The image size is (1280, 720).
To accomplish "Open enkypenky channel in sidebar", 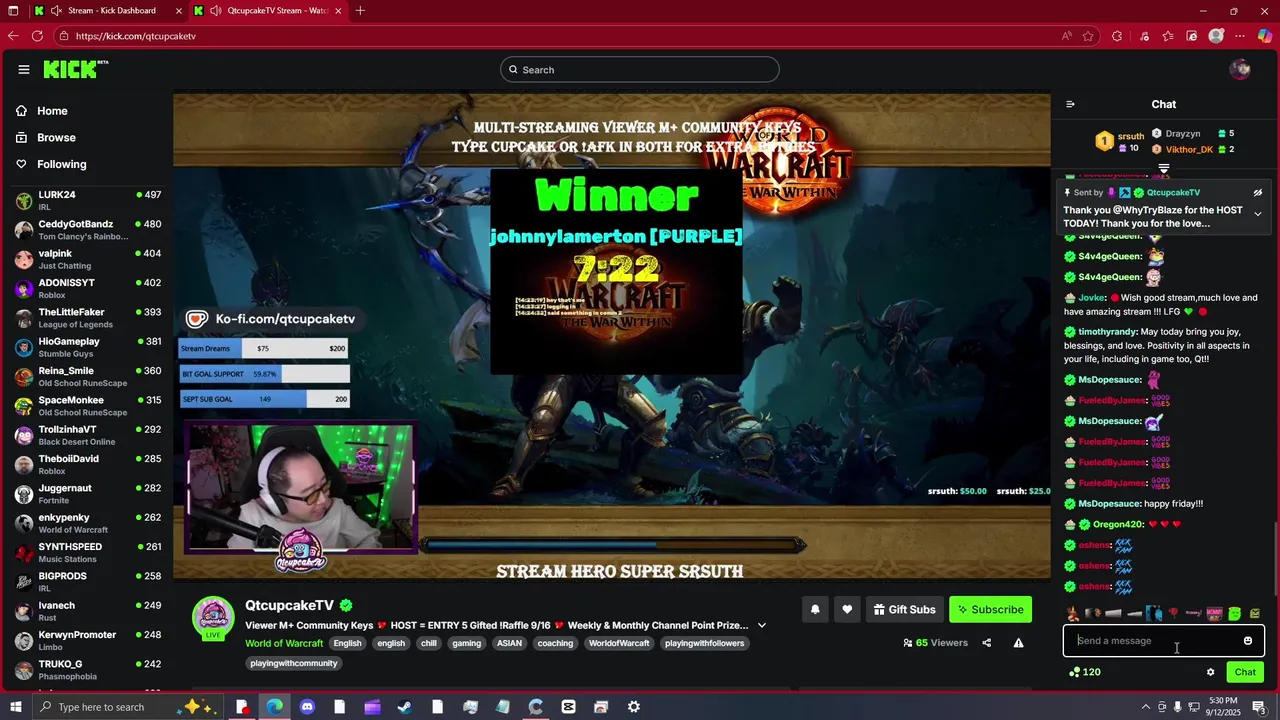I will click(88, 523).
